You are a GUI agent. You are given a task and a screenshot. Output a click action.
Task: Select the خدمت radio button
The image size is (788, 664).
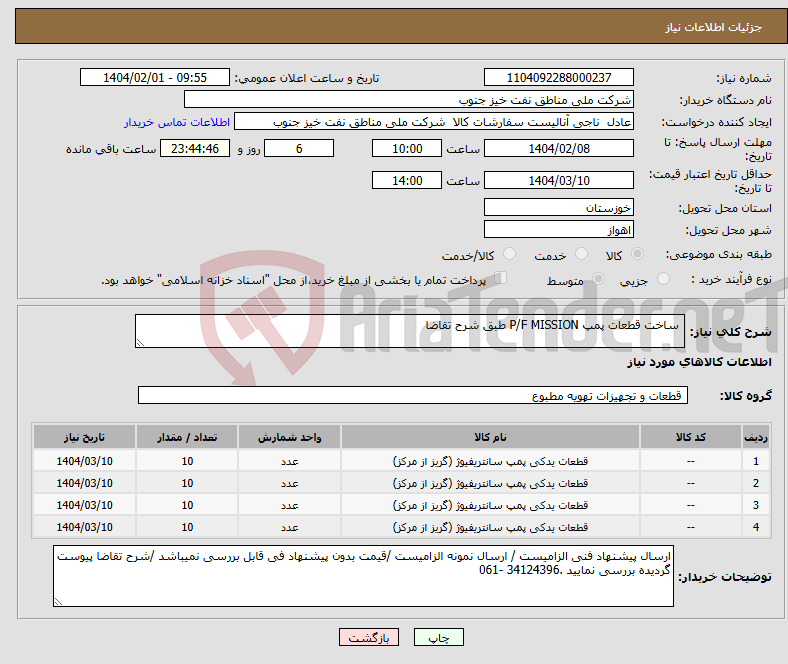[x=581, y=255]
